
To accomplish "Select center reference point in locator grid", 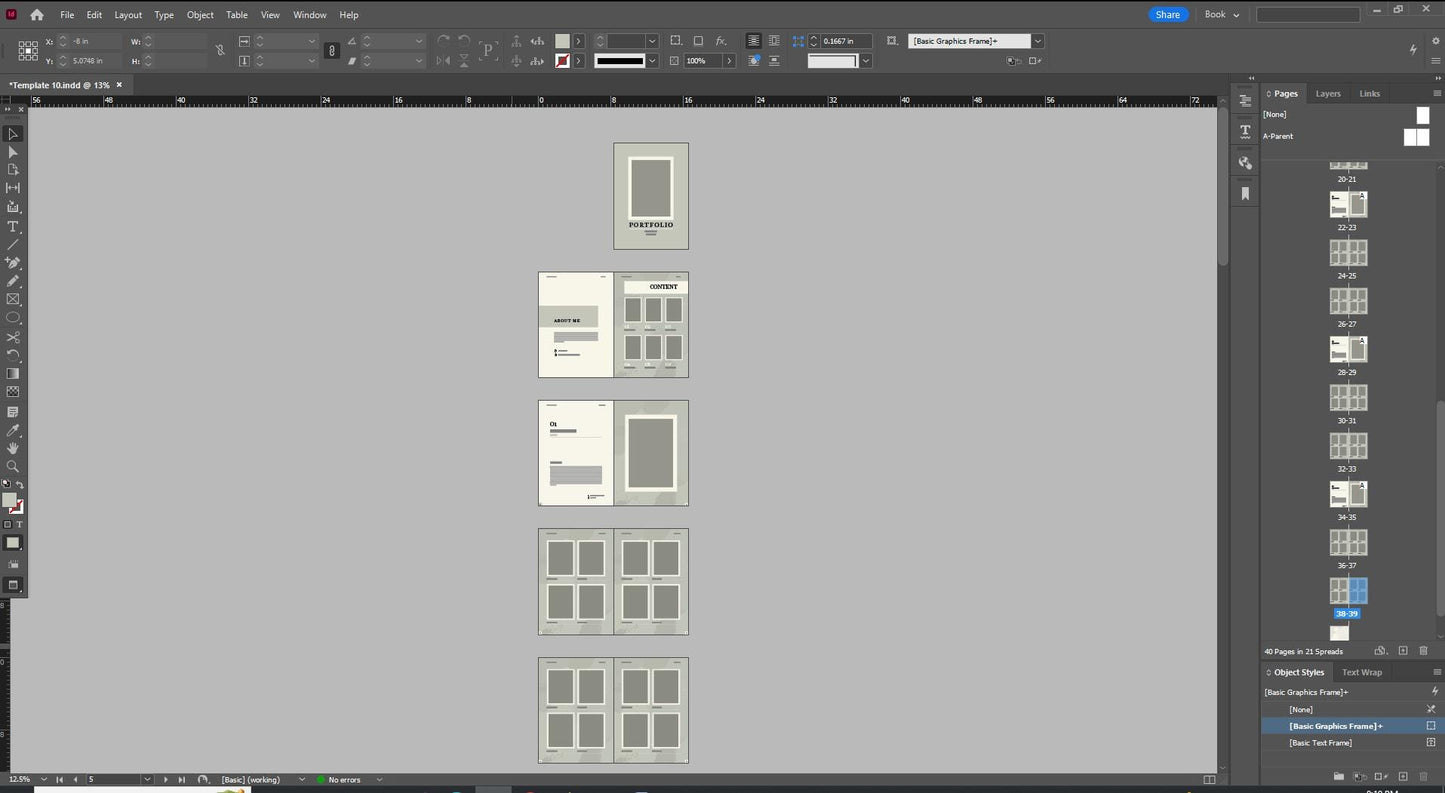I will (28, 50).
